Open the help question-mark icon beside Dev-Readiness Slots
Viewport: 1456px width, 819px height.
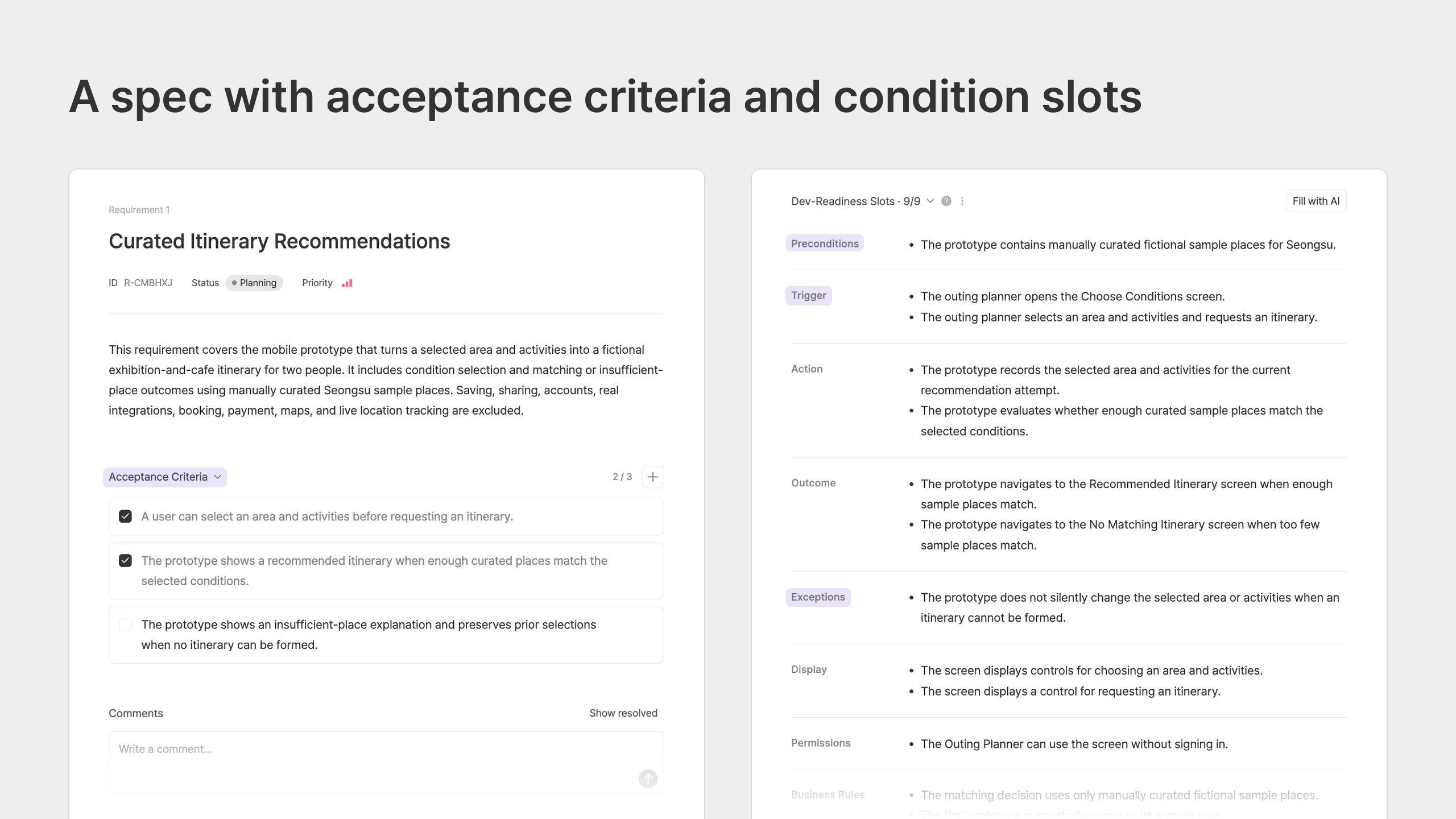946,201
